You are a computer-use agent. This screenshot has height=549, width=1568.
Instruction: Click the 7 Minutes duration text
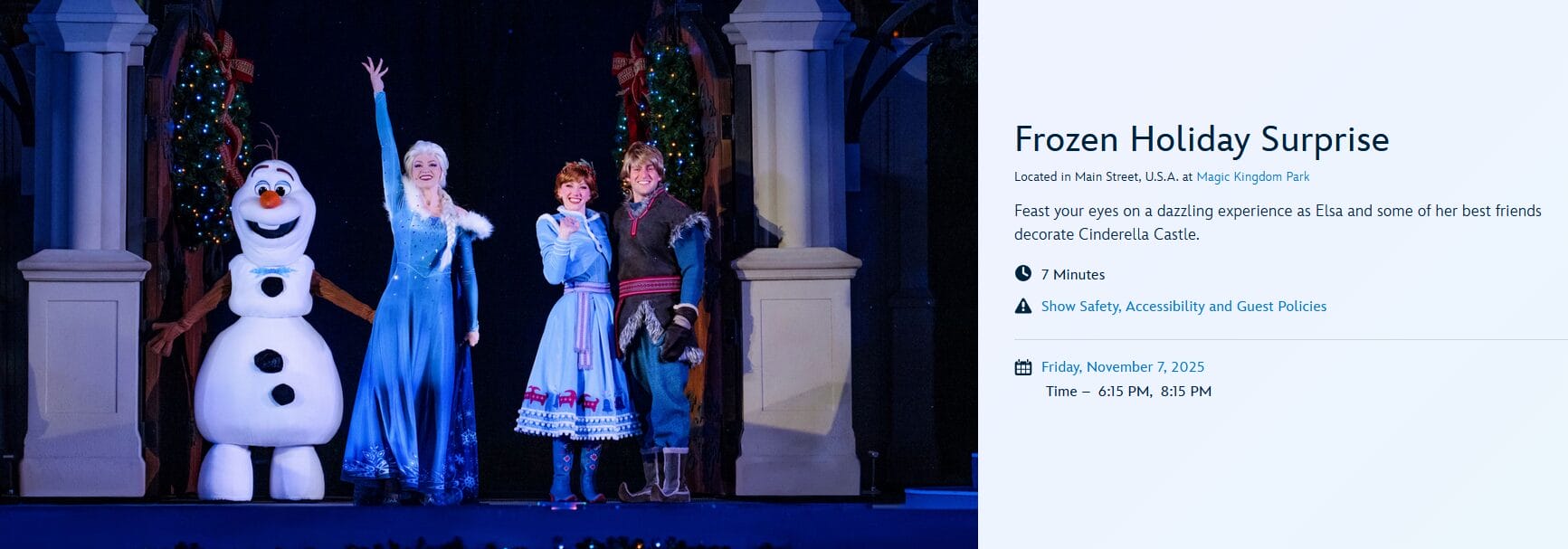[x=1073, y=275]
